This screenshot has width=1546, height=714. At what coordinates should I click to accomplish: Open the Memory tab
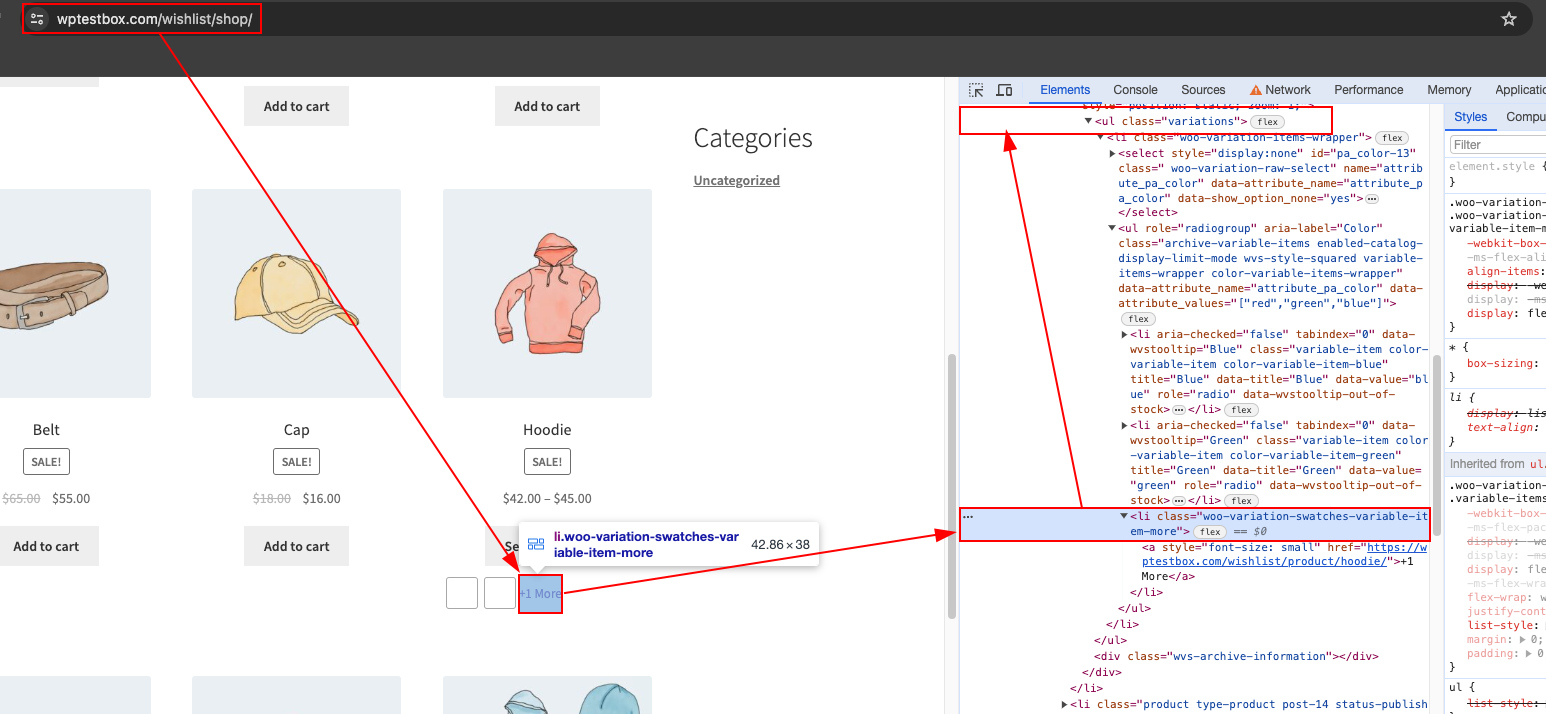pos(1449,90)
